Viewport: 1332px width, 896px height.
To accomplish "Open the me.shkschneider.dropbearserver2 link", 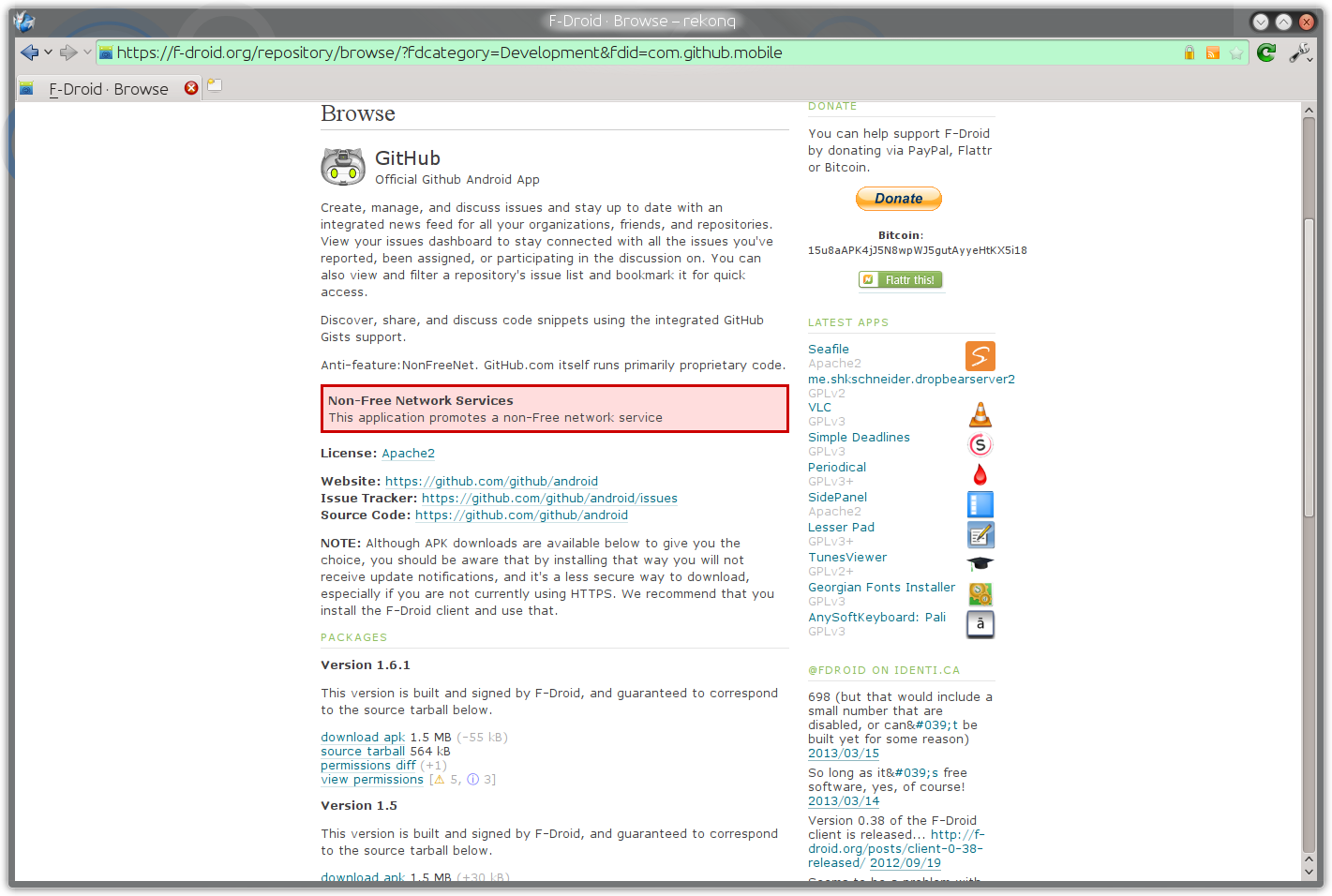I will point(911,380).
